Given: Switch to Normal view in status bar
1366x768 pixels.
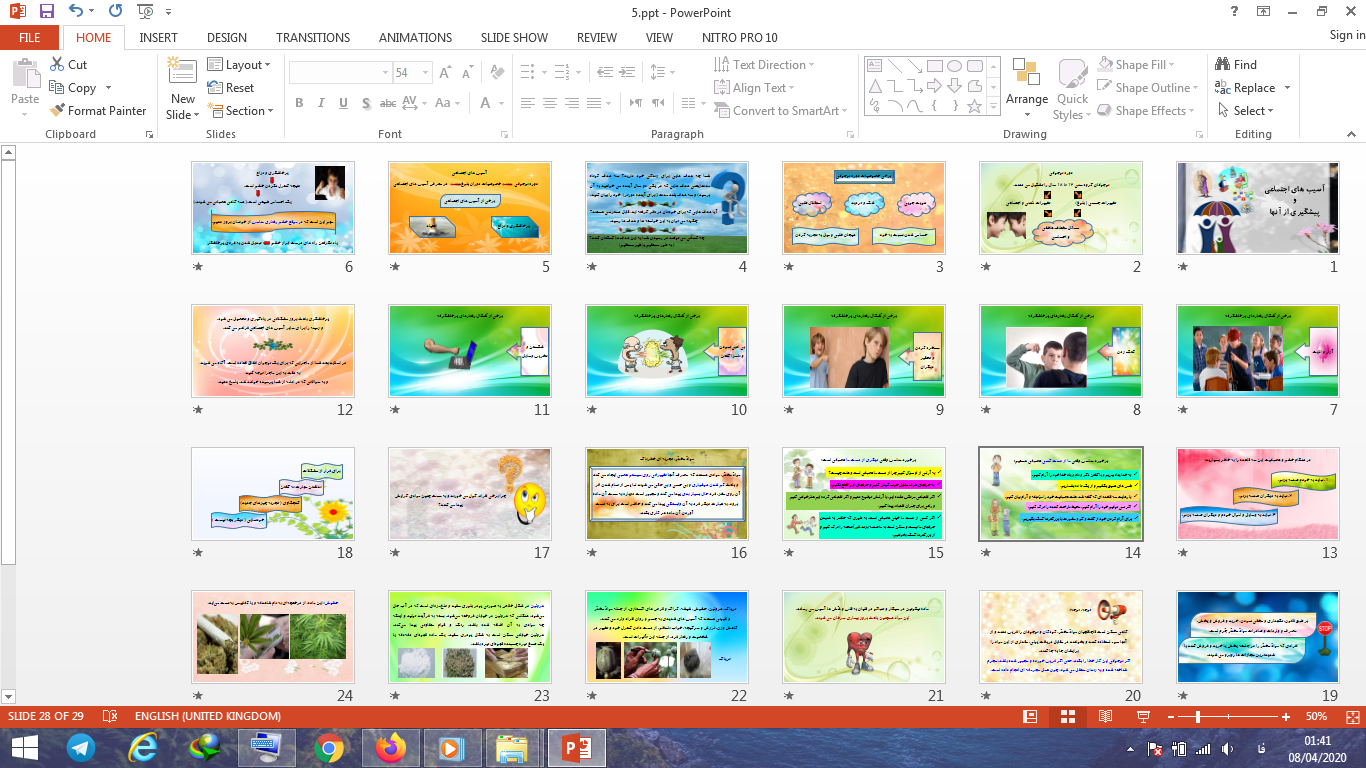Looking at the screenshot, I should tap(1030, 717).
